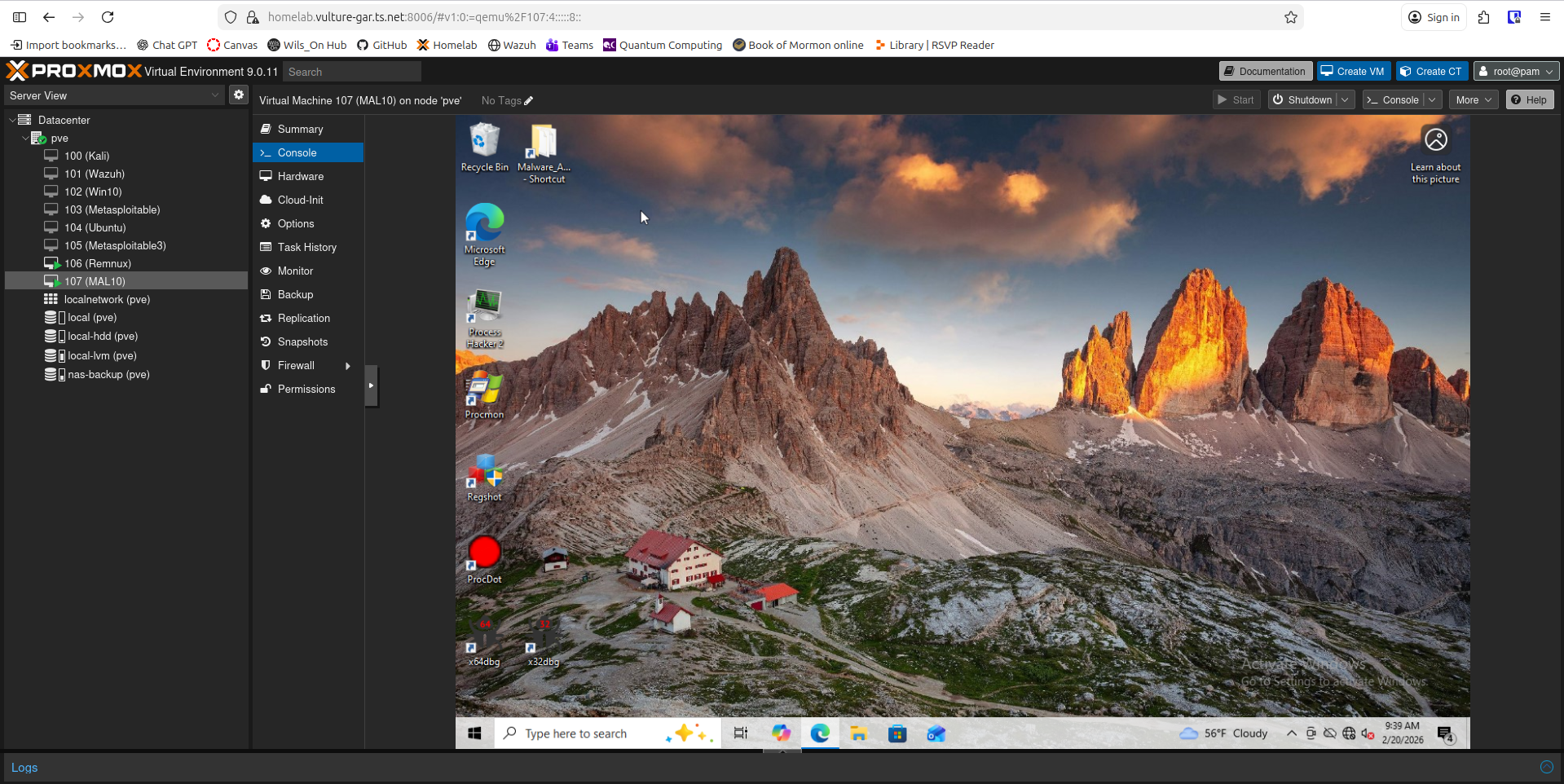Open the Wazuh bookmark
The image size is (1564, 784).
512,45
